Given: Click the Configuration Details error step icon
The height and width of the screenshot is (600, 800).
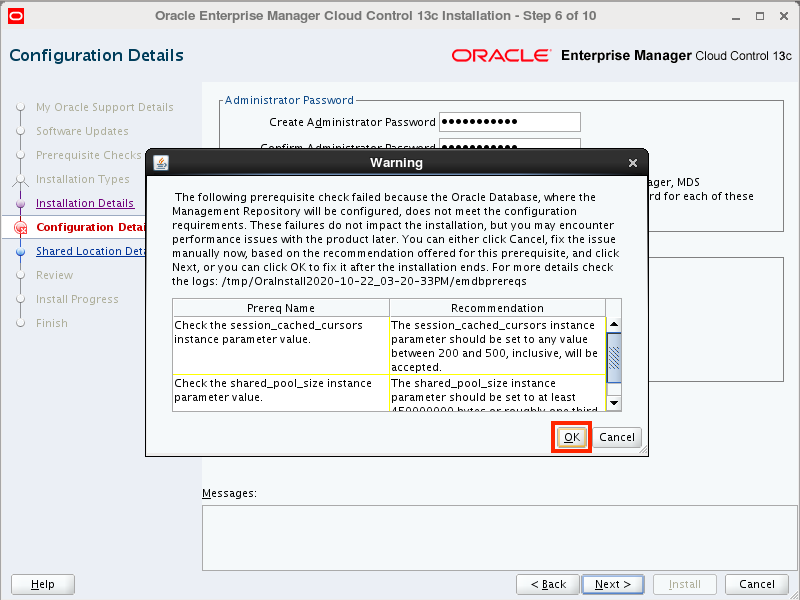Looking at the screenshot, I should (x=21, y=228).
